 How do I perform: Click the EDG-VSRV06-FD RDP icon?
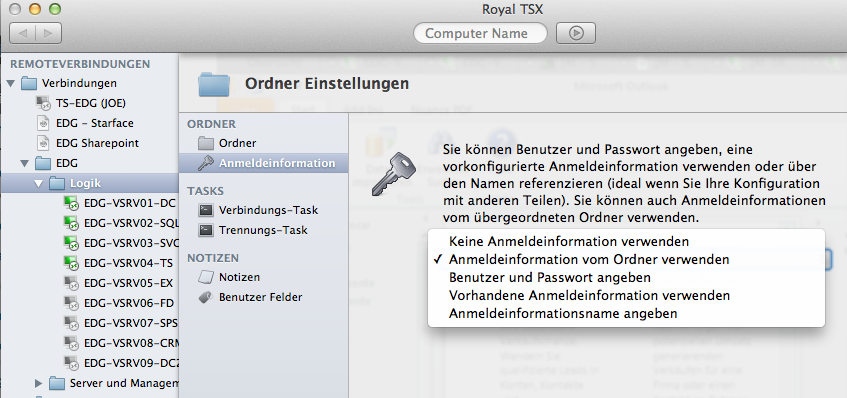click(71, 302)
